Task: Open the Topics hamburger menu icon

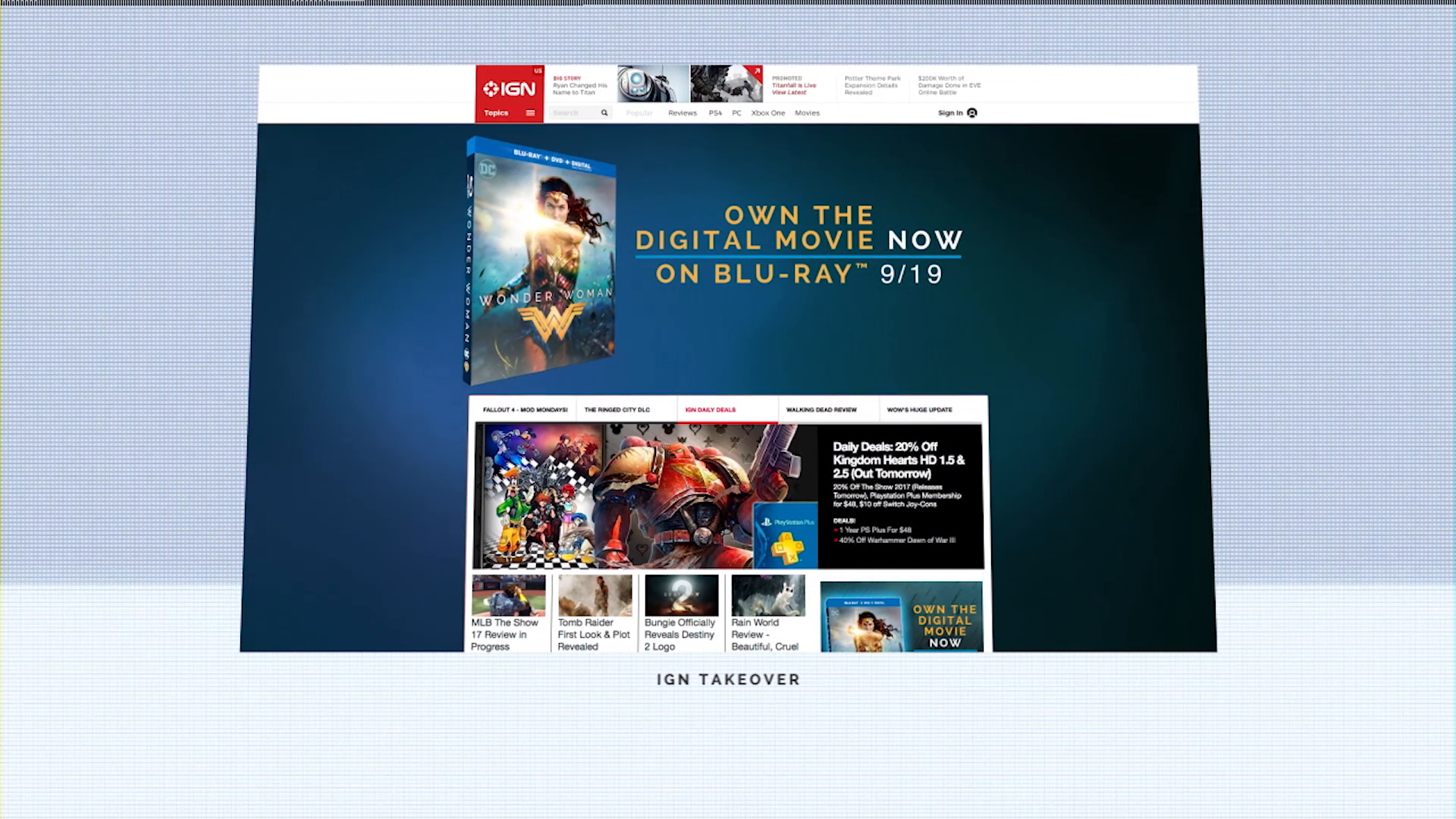Action: click(530, 113)
